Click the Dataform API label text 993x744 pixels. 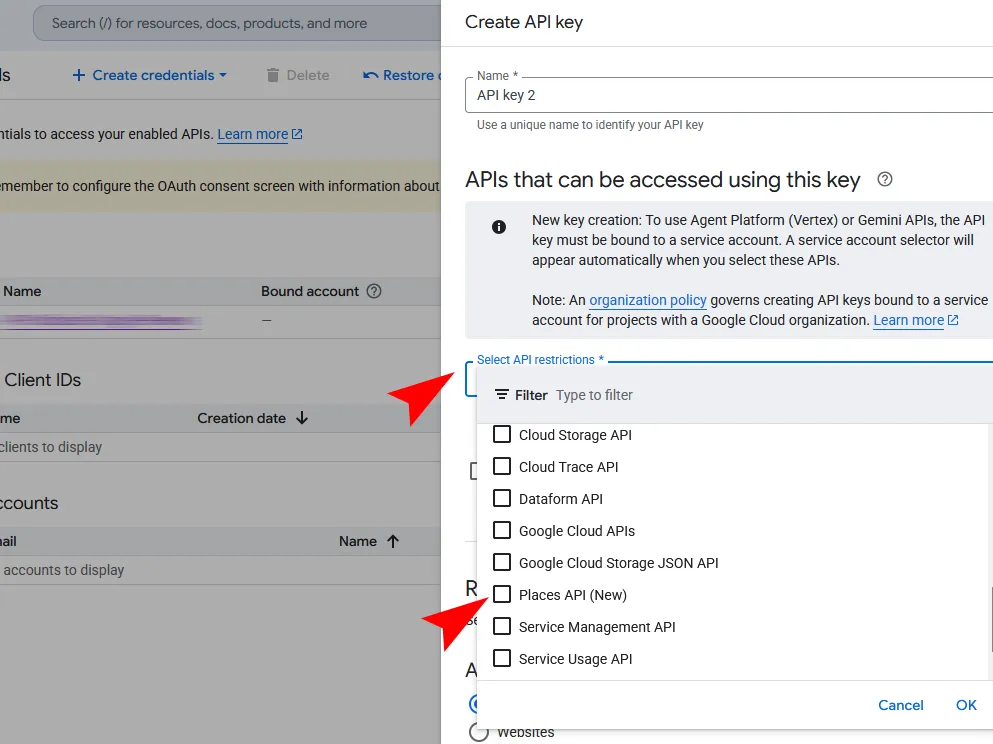pos(560,499)
